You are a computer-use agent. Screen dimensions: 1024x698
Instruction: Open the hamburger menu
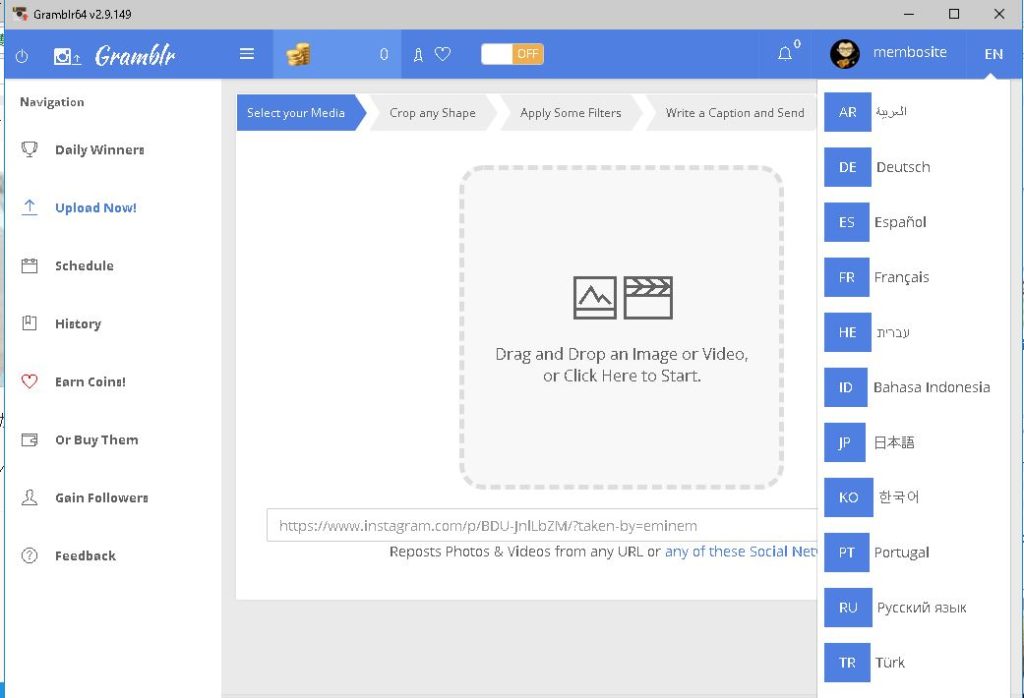pos(247,54)
